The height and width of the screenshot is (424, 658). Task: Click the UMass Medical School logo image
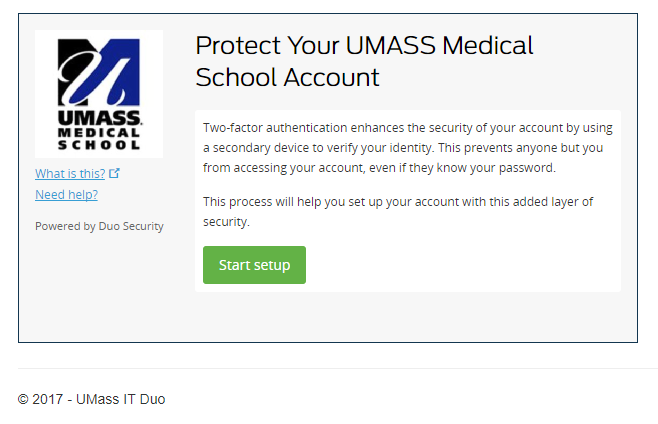click(x=99, y=94)
